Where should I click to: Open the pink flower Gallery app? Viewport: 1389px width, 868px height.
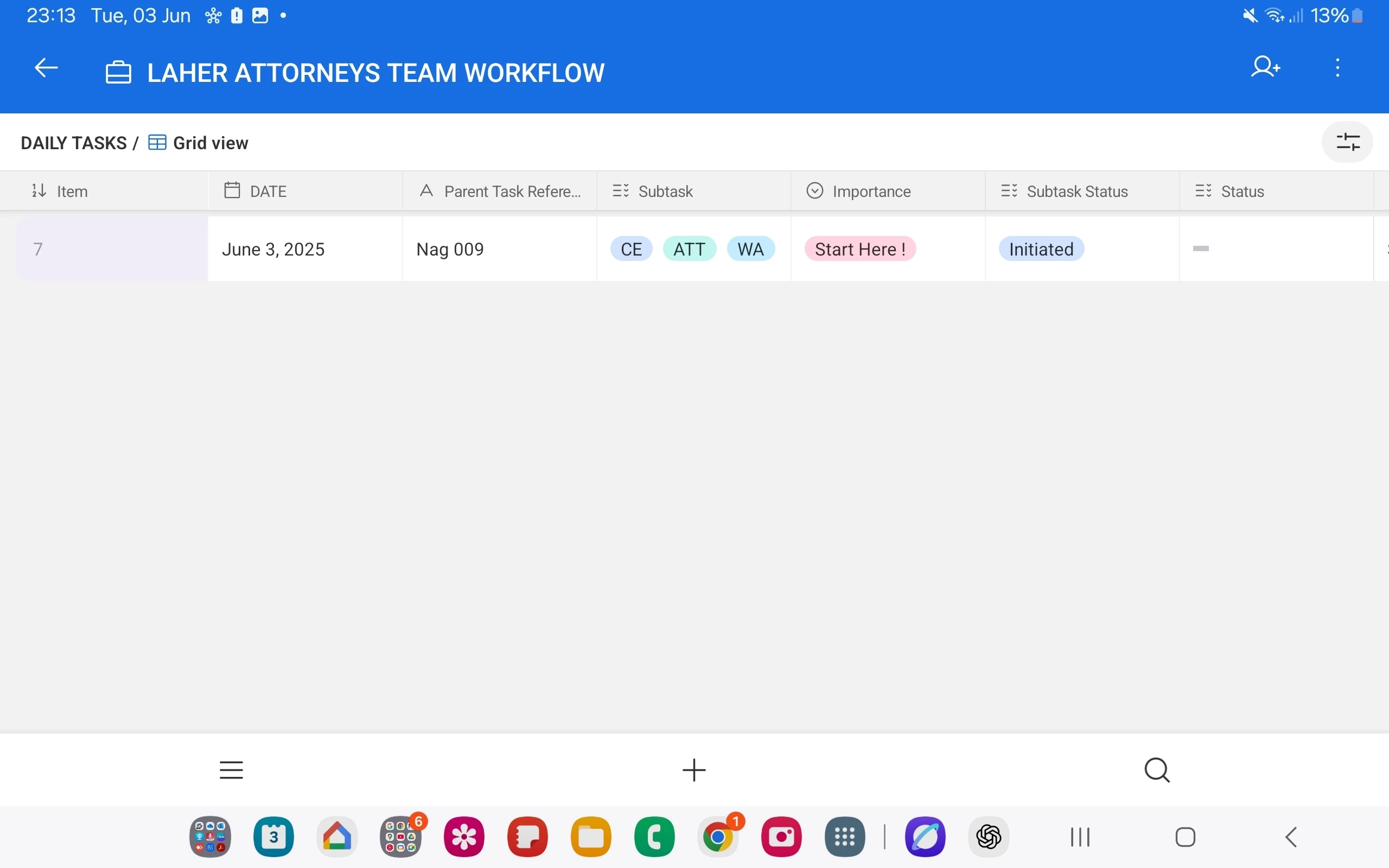pos(464,837)
